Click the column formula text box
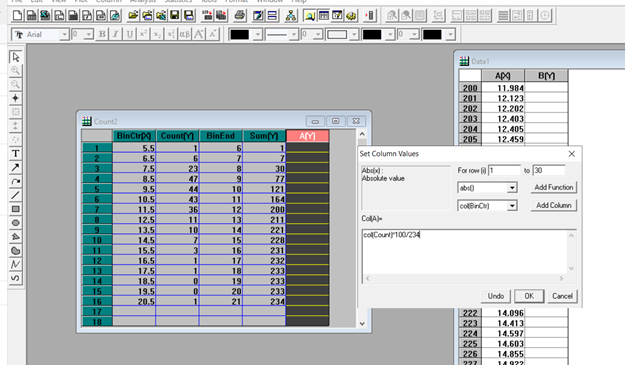This screenshot has height=365, width=625. [465, 252]
